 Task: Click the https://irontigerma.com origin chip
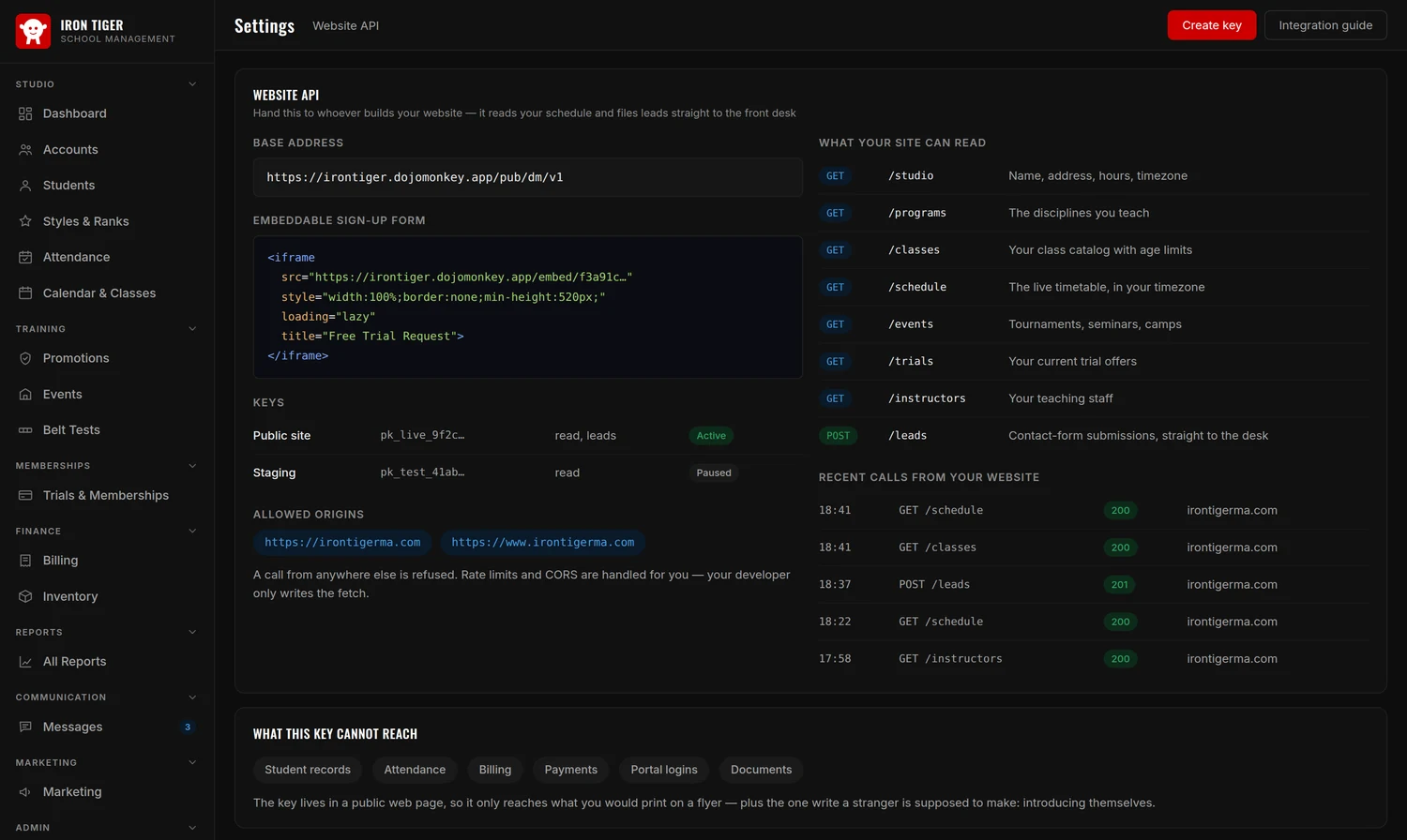click(x=342, y=543)
